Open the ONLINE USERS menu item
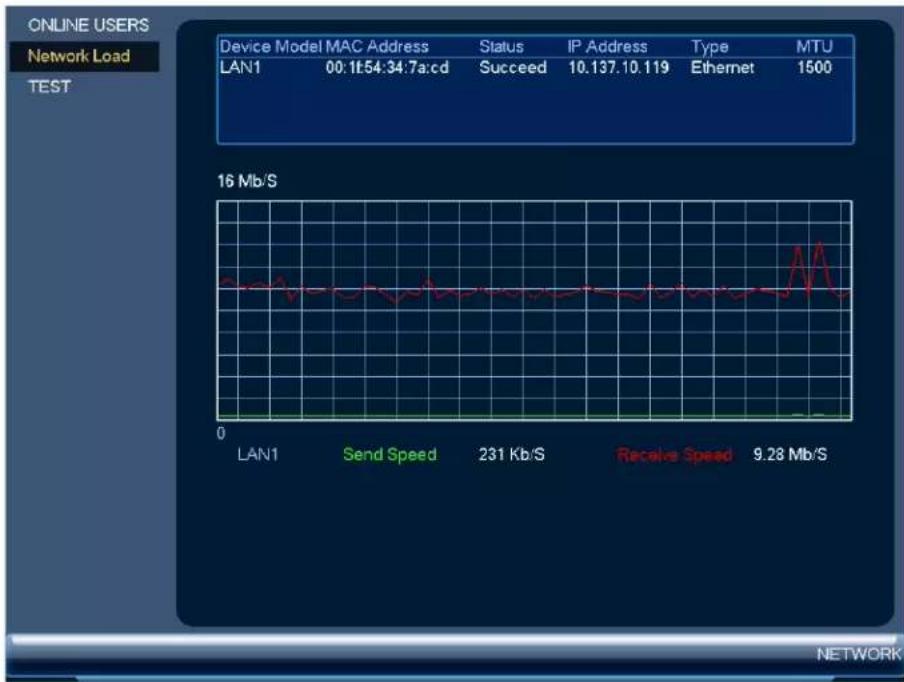904x682 pixels. (x=88, y=25)
